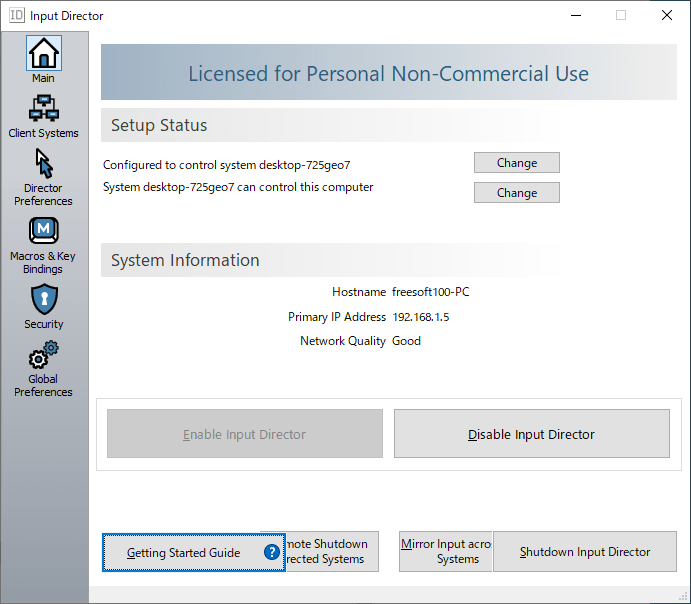Open Director Preferences cursor icon

44,163
